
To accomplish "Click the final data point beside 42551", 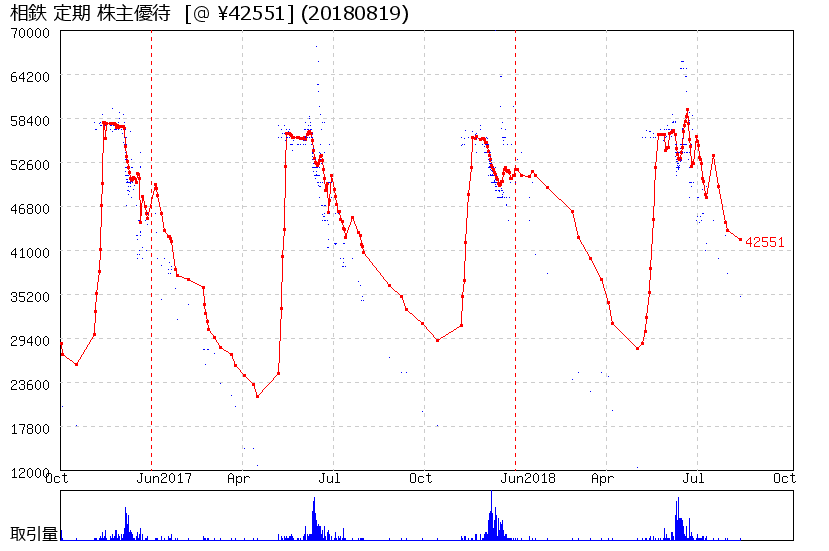I will 740,240.
